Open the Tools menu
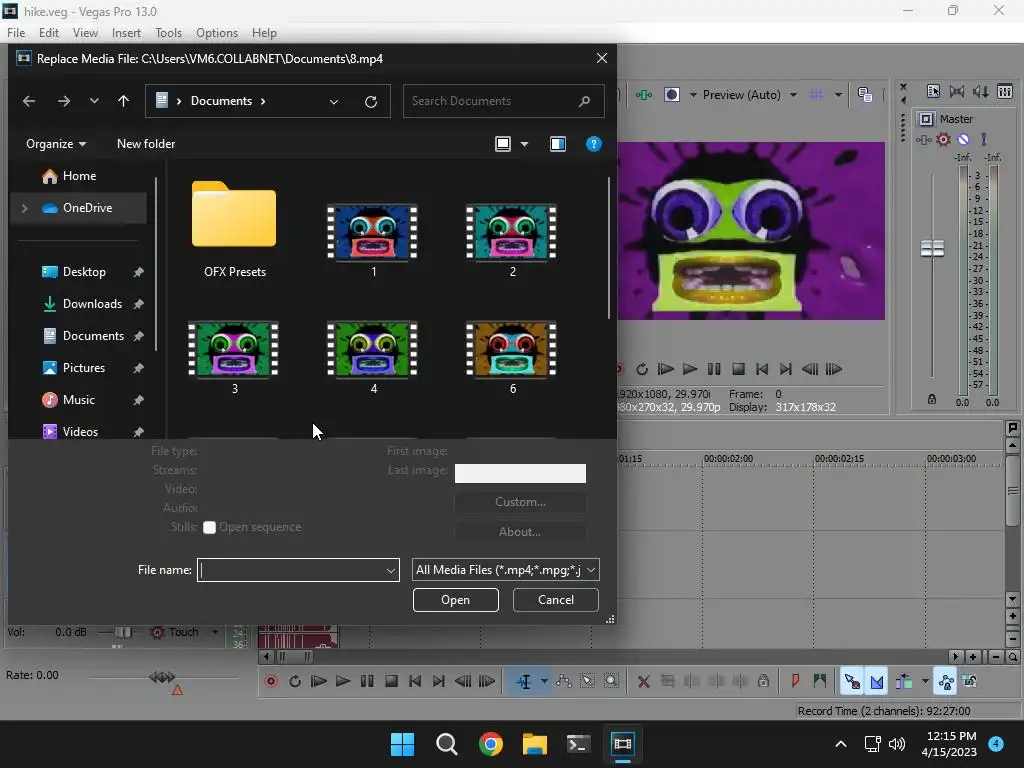Image resolution: width=1024 pixels, height=768 pixels. (x=168, y=33)
